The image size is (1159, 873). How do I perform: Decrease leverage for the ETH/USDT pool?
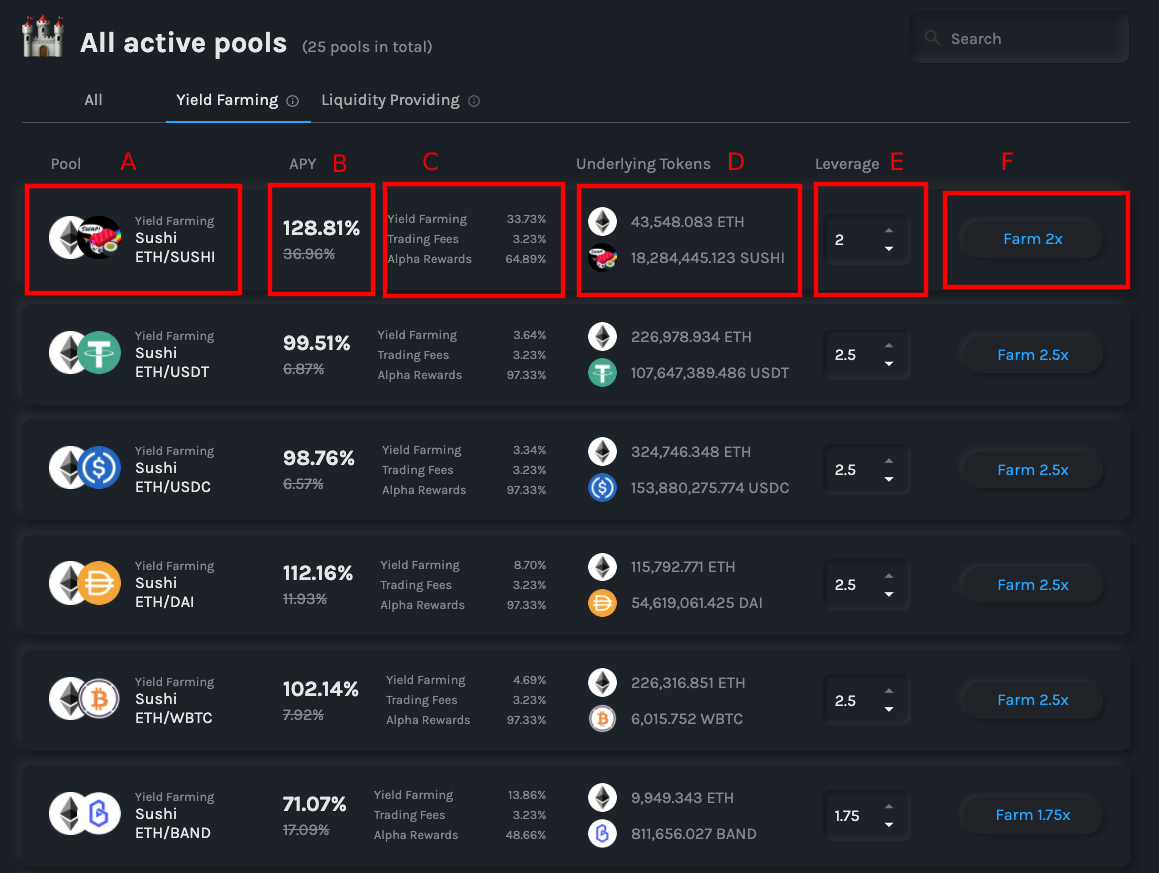(x=889, y=364)
